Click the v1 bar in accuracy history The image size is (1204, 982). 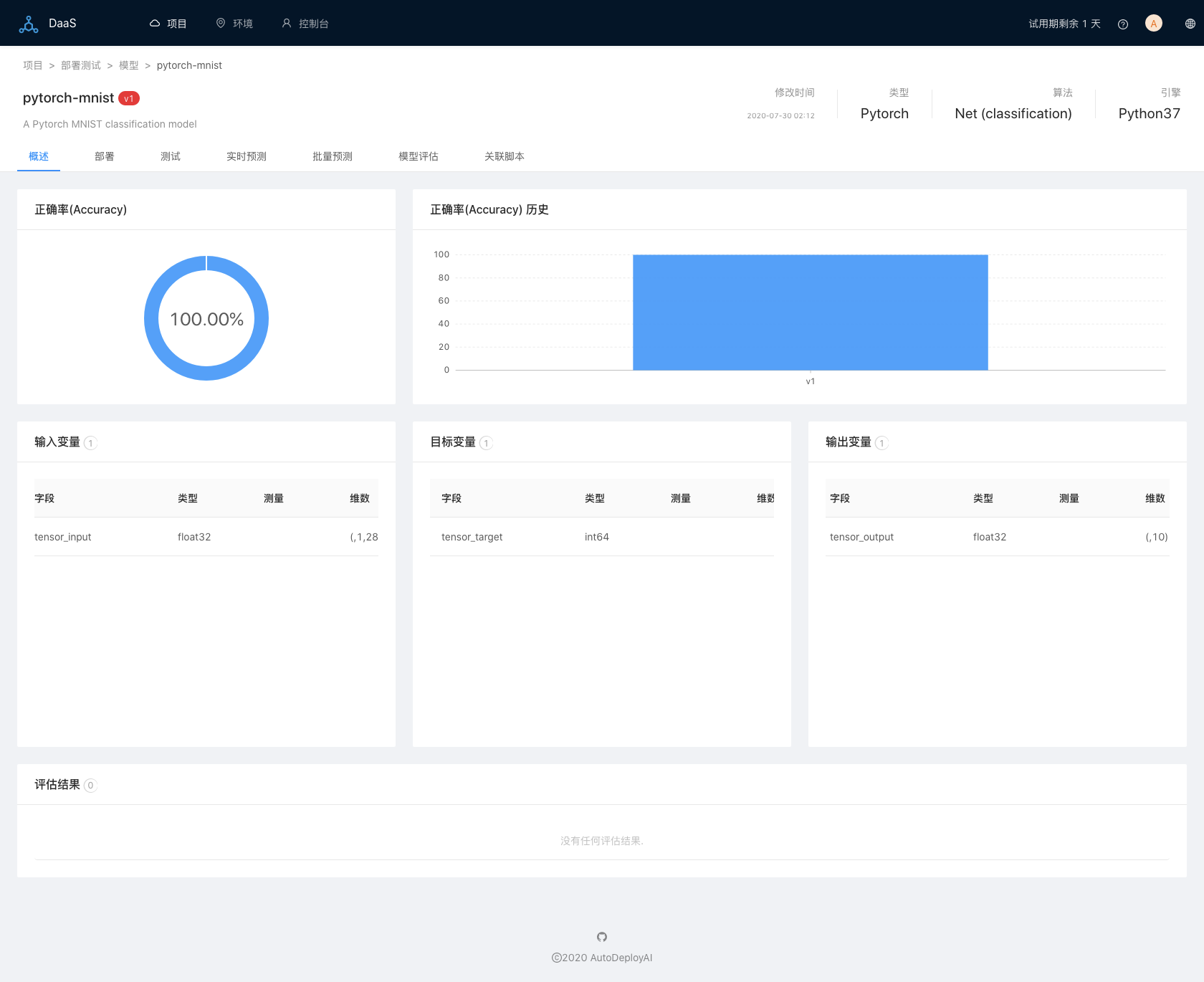pyautogui.click(x=811, y=313)
